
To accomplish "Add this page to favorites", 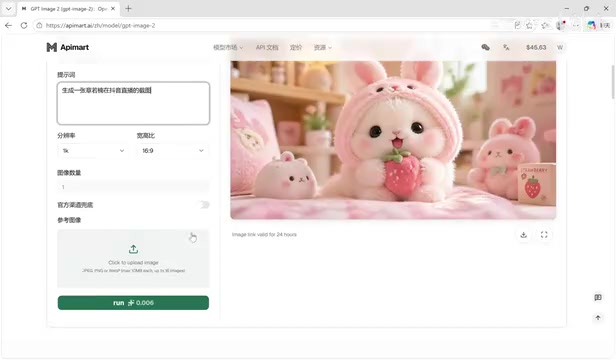I will [530, 25].
